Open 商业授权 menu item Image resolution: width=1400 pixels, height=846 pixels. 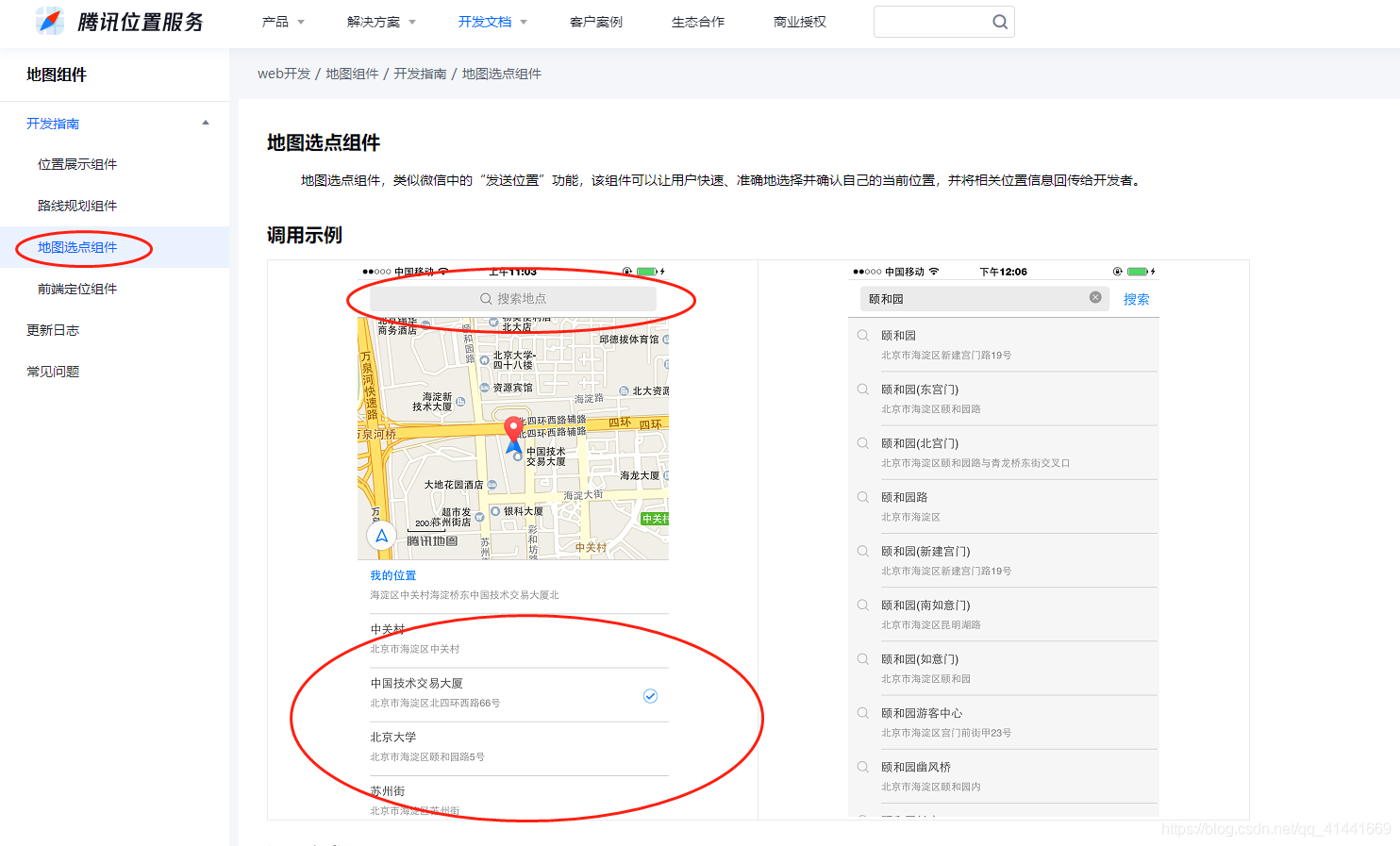tap(800, 22)
